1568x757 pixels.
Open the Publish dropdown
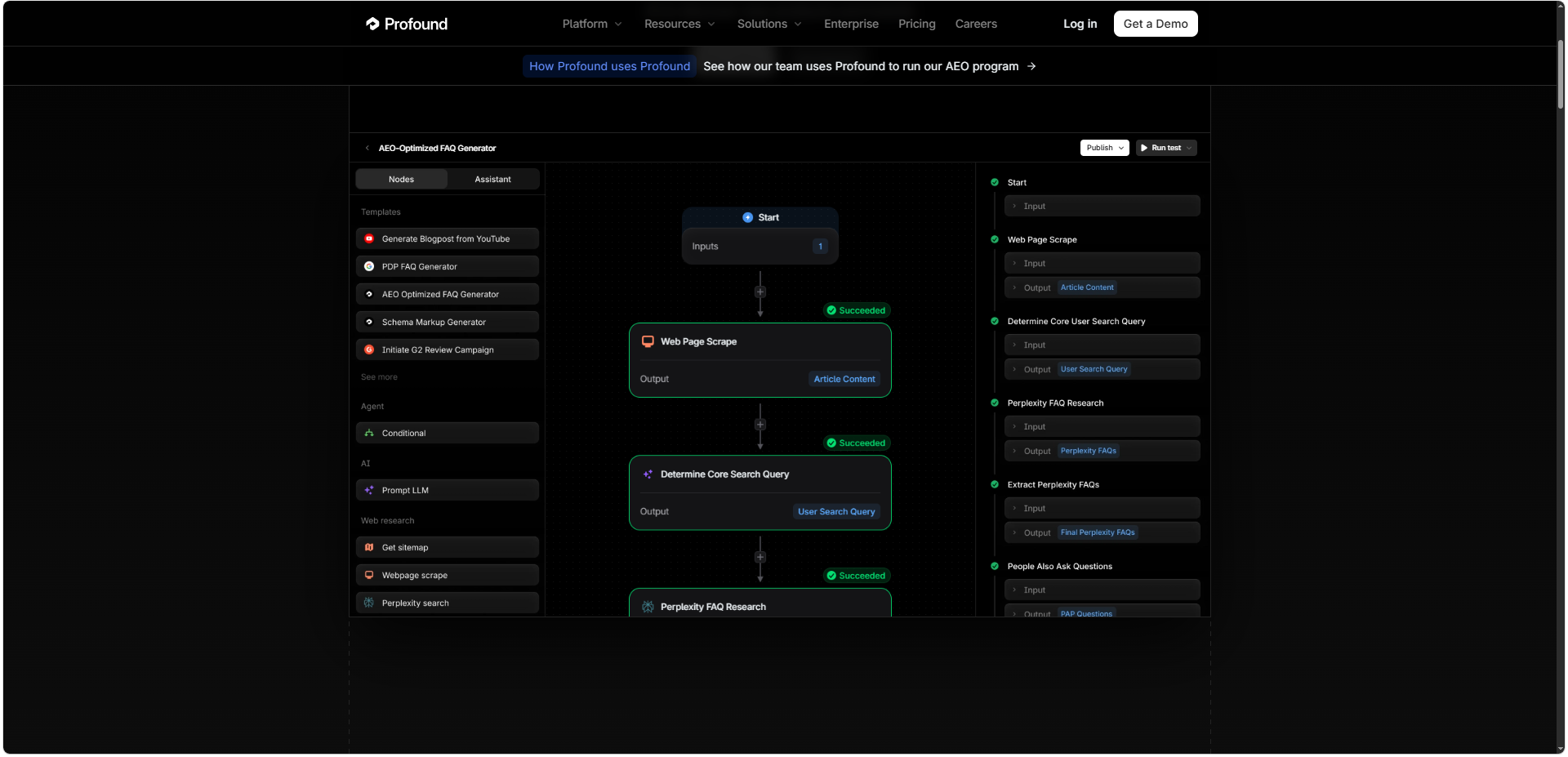pos(1105,148)
